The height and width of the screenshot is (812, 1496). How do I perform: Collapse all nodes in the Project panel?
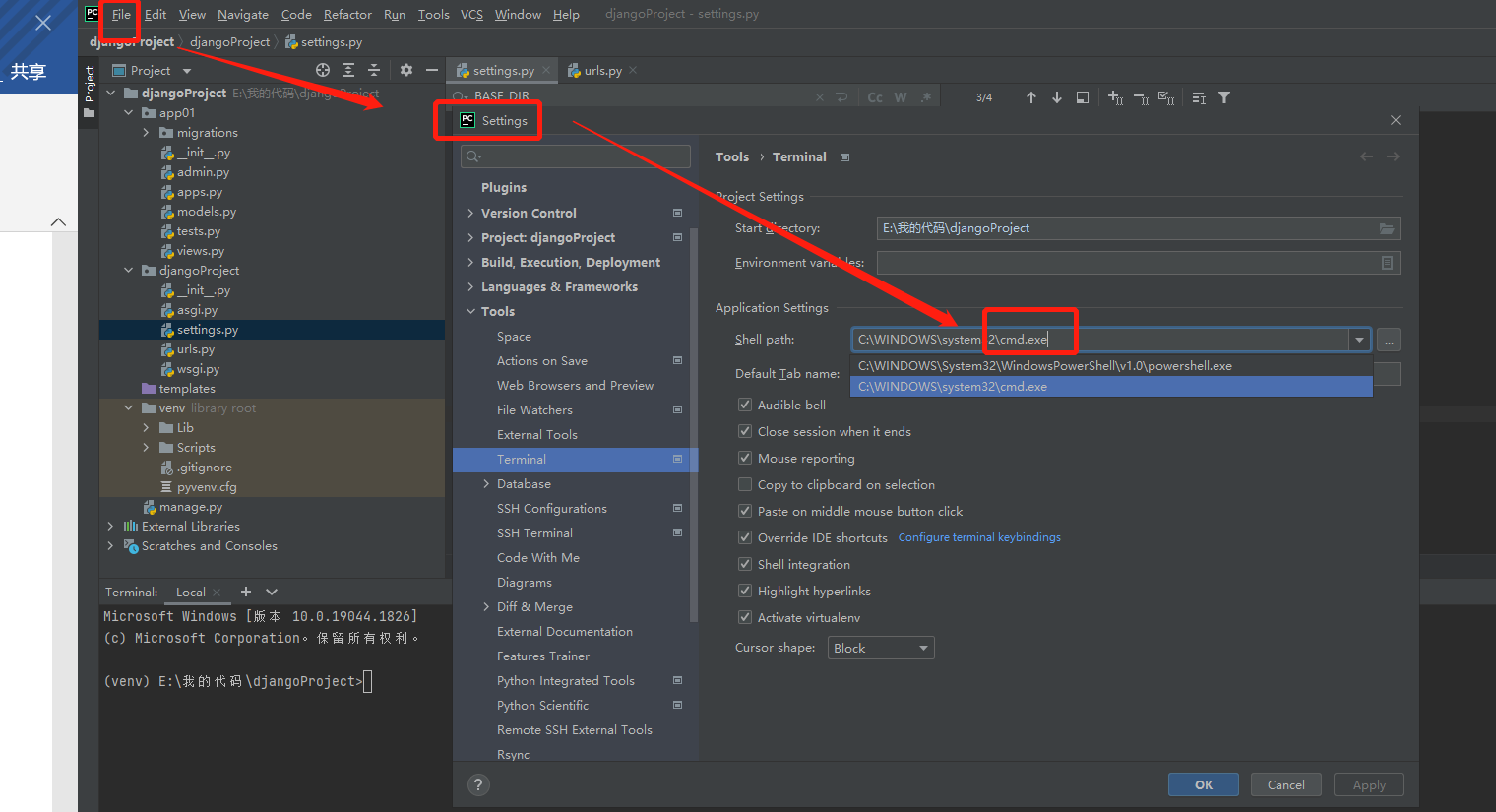(x=374, y=70)
